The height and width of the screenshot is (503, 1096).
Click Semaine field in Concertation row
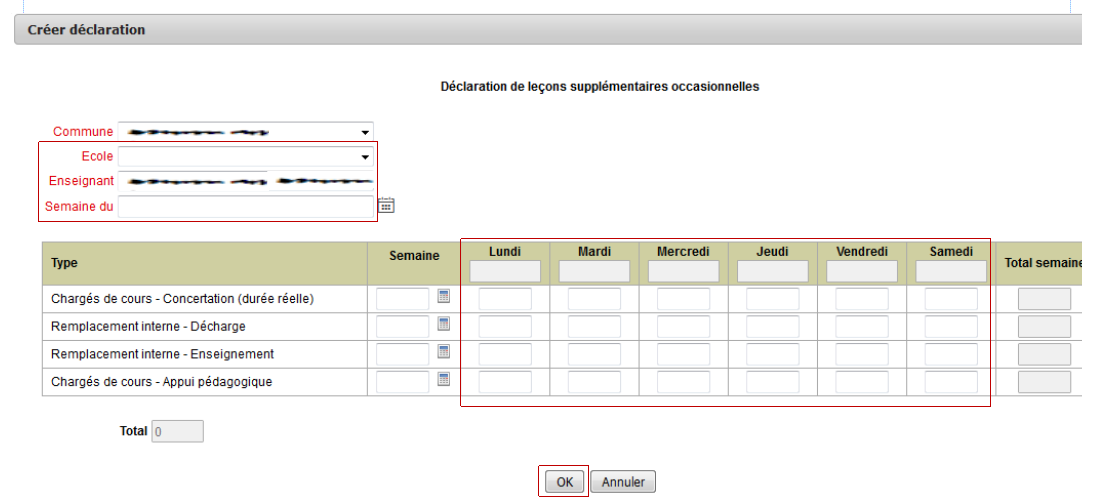coord(402,299)
